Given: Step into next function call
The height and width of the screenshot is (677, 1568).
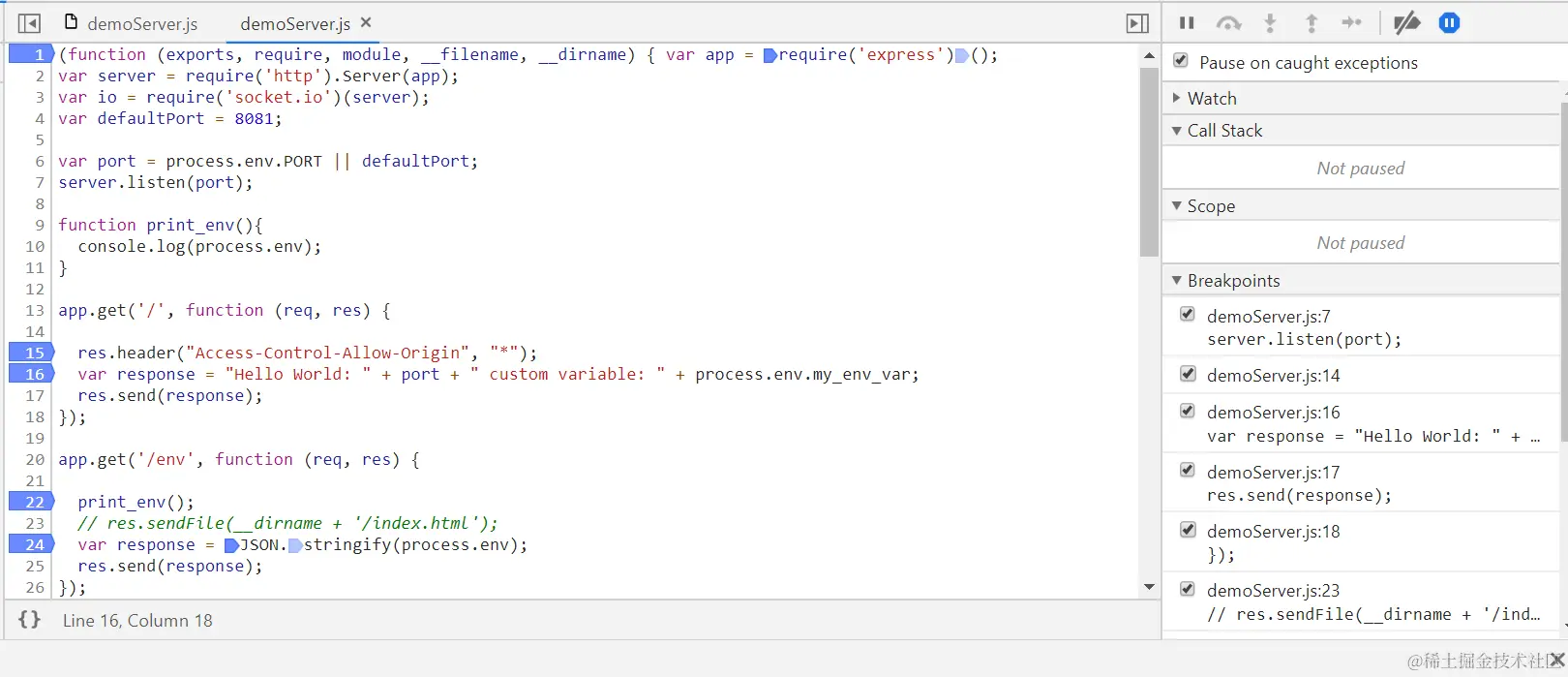Looking at the screenshot, I should (1270, 23).
